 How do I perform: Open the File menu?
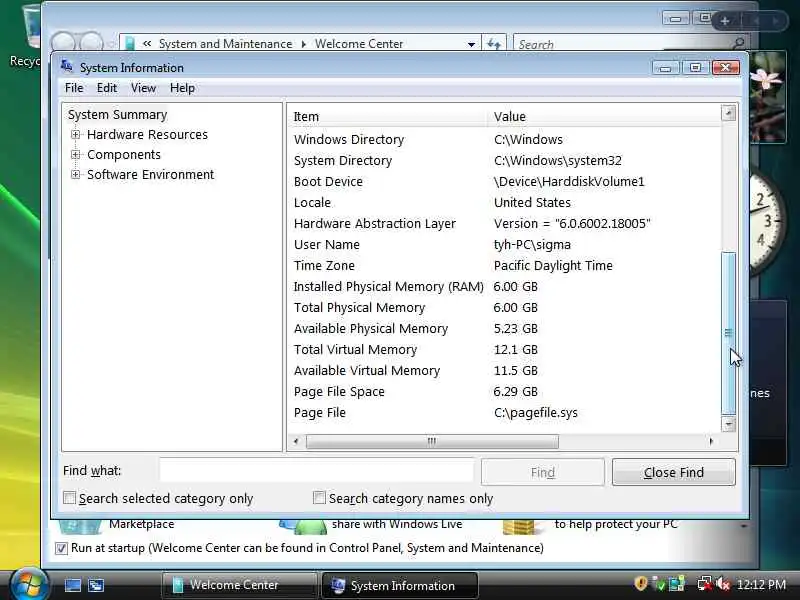pos(74,88)
